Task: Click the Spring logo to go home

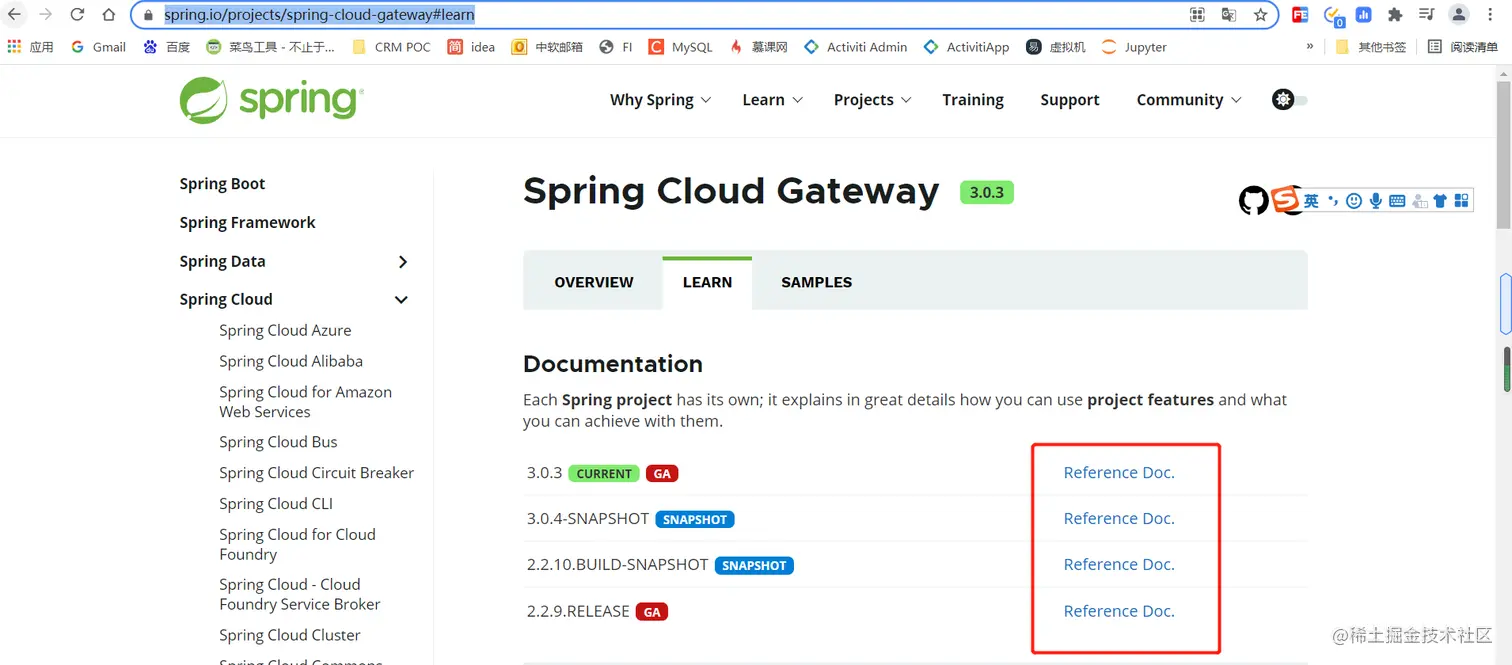Action: coord(271,100)
